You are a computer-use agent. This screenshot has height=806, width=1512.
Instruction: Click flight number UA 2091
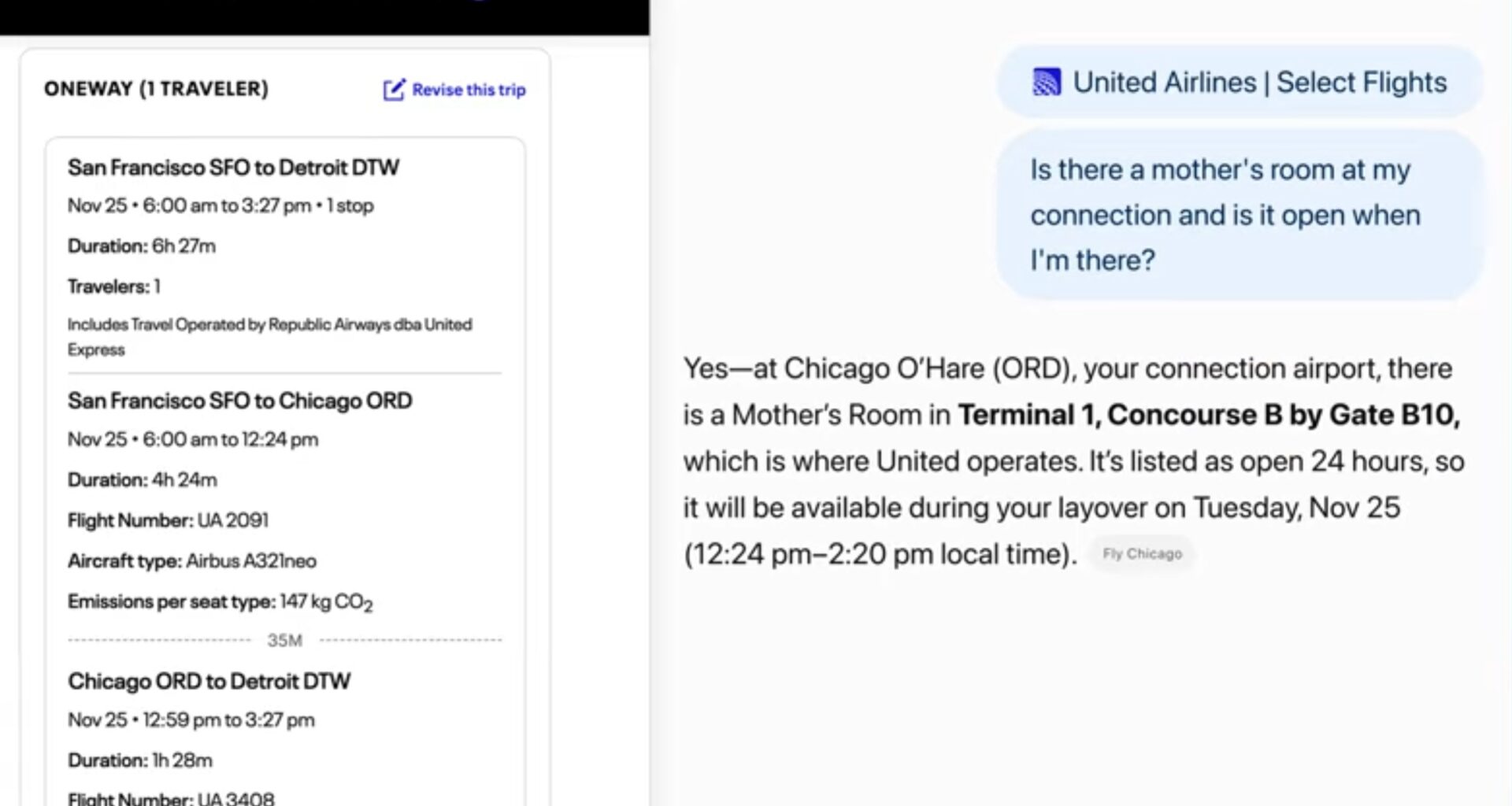tap(232, 520)
